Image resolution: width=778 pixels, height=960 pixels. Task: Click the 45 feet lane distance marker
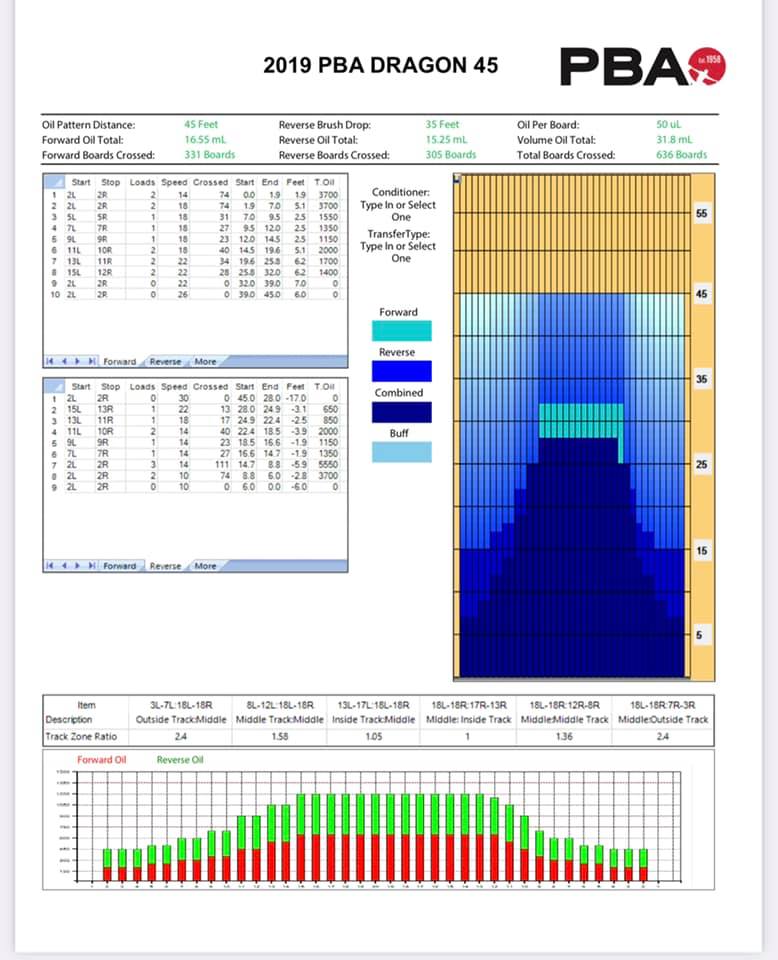pyautogui.click(x=701, y=294)
